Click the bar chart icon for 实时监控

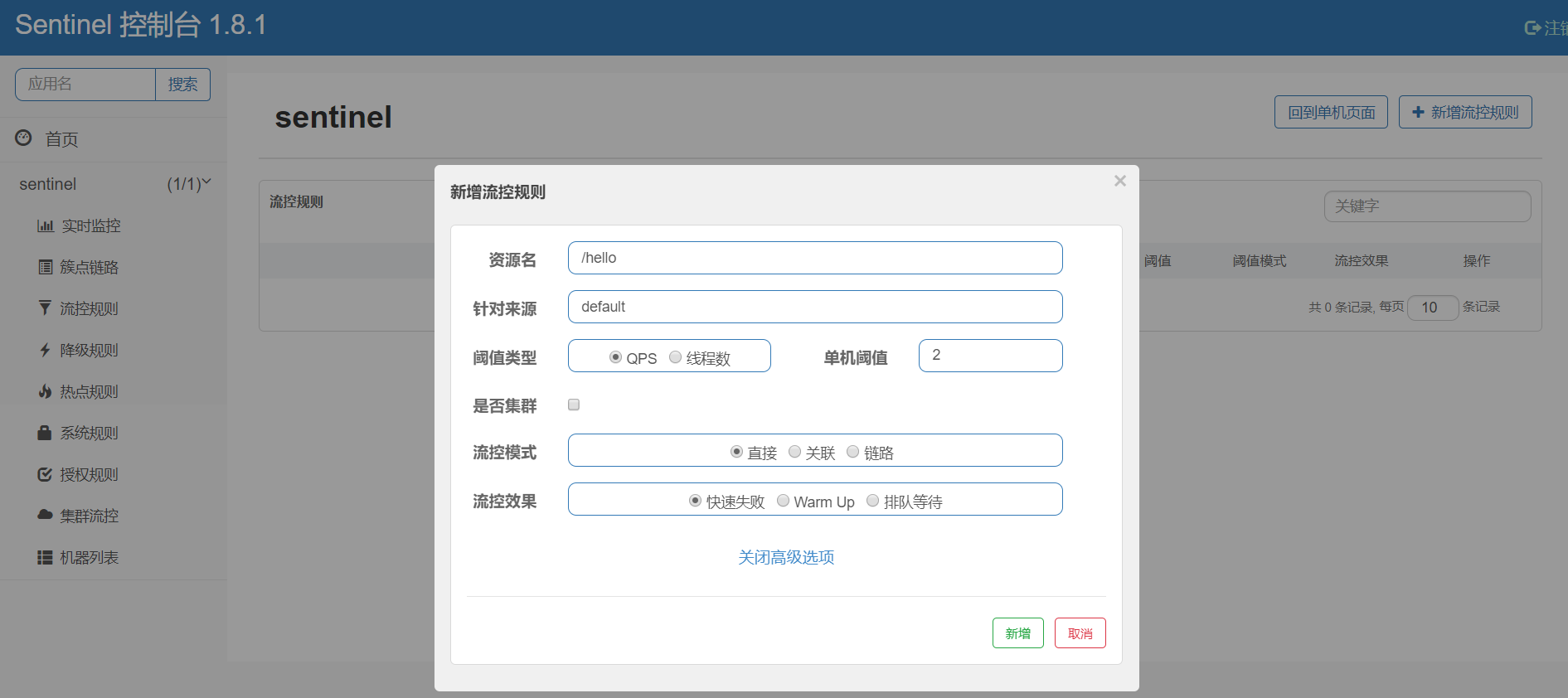point(46,225)
